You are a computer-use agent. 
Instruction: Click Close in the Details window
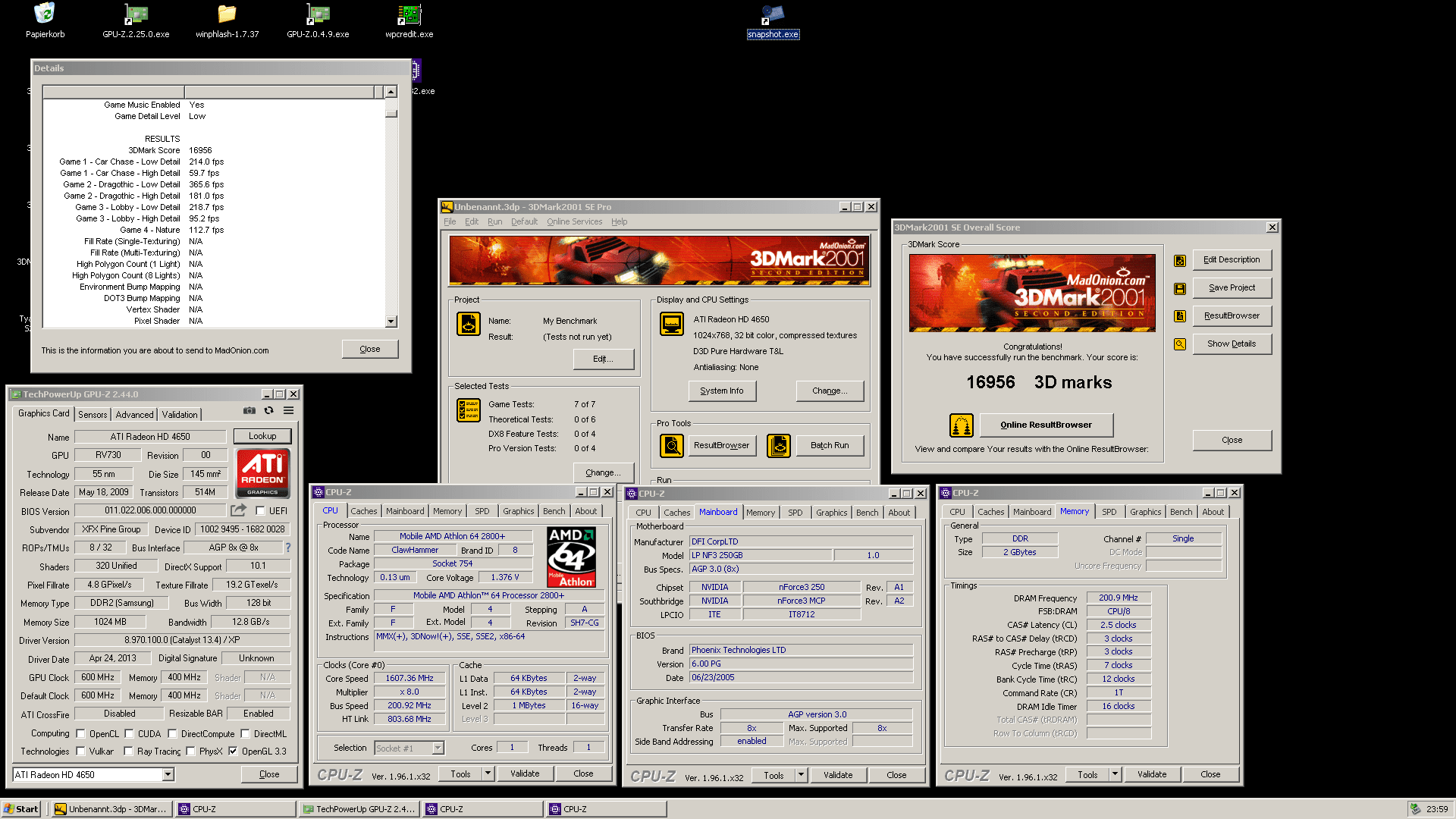[x=369, y=350]
